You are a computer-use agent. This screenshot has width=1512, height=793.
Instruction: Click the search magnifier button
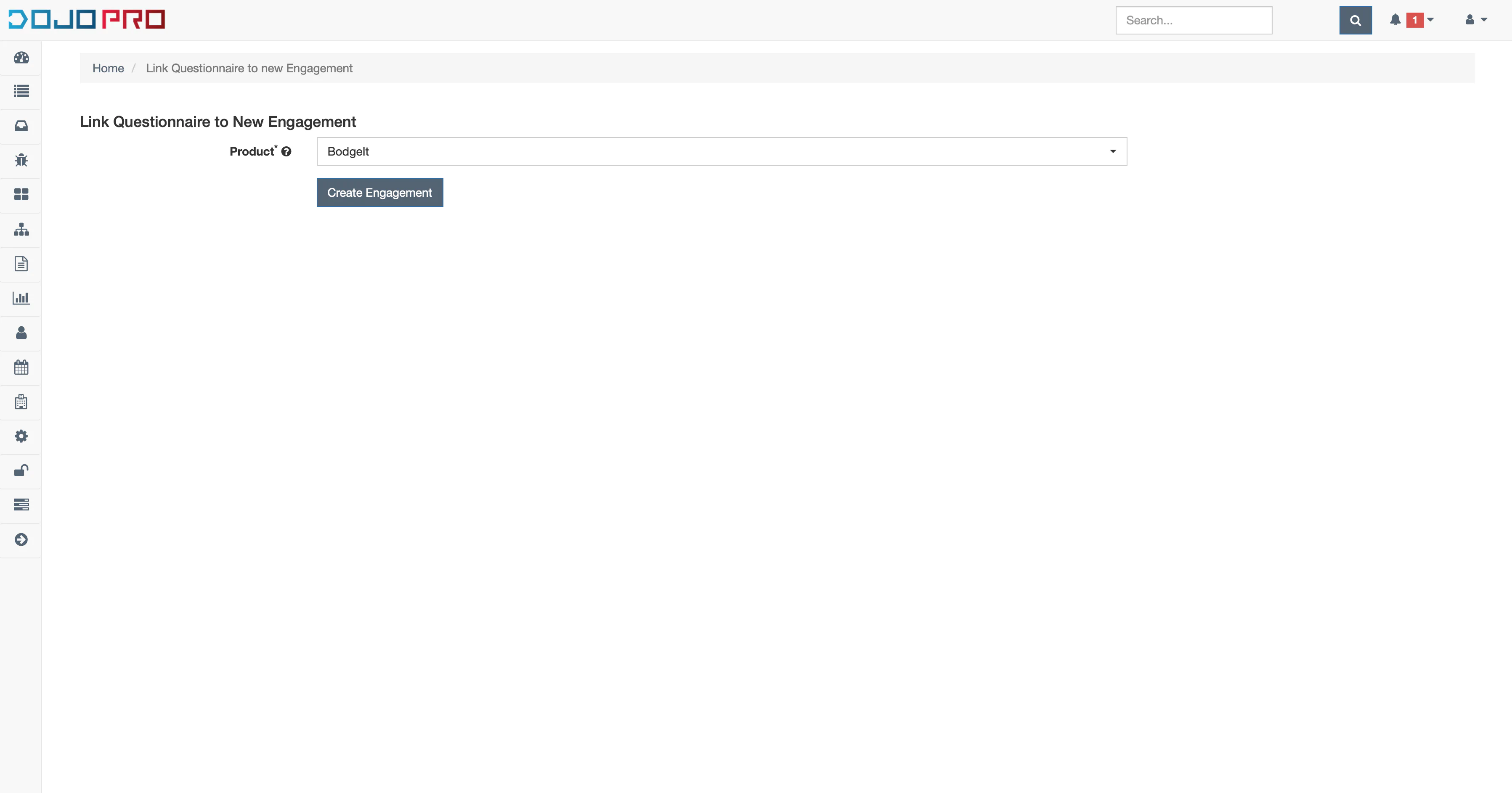click(x=1355, y=21)
